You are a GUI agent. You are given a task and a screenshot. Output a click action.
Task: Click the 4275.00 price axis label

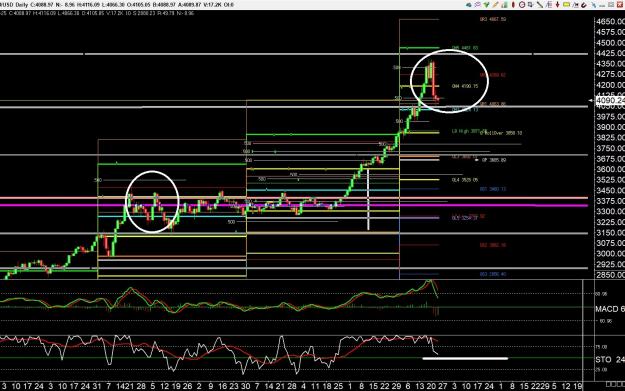tap(610, 74)
